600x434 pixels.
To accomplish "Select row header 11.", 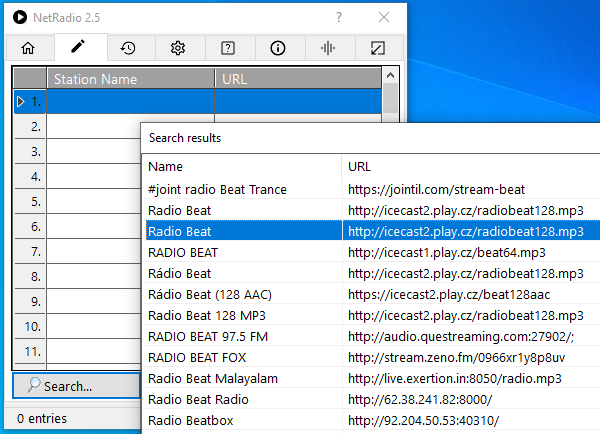I will [30, 351].
